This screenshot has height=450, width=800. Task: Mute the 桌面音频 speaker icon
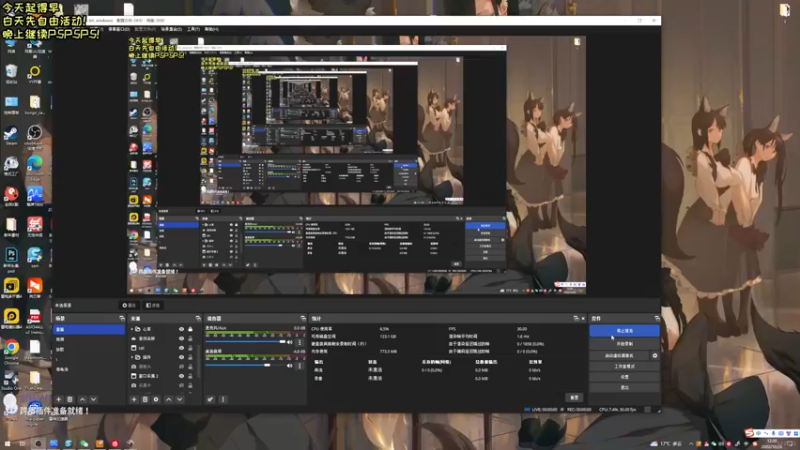(x=290, y=365)
